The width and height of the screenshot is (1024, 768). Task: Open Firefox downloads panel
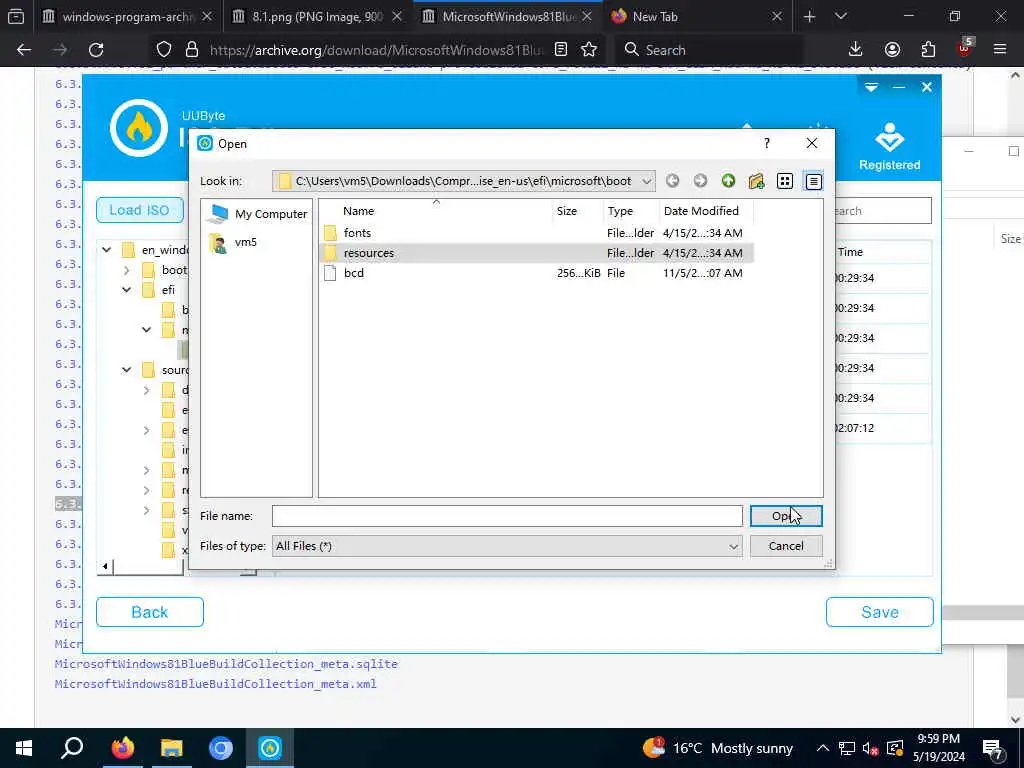(855, 50)
